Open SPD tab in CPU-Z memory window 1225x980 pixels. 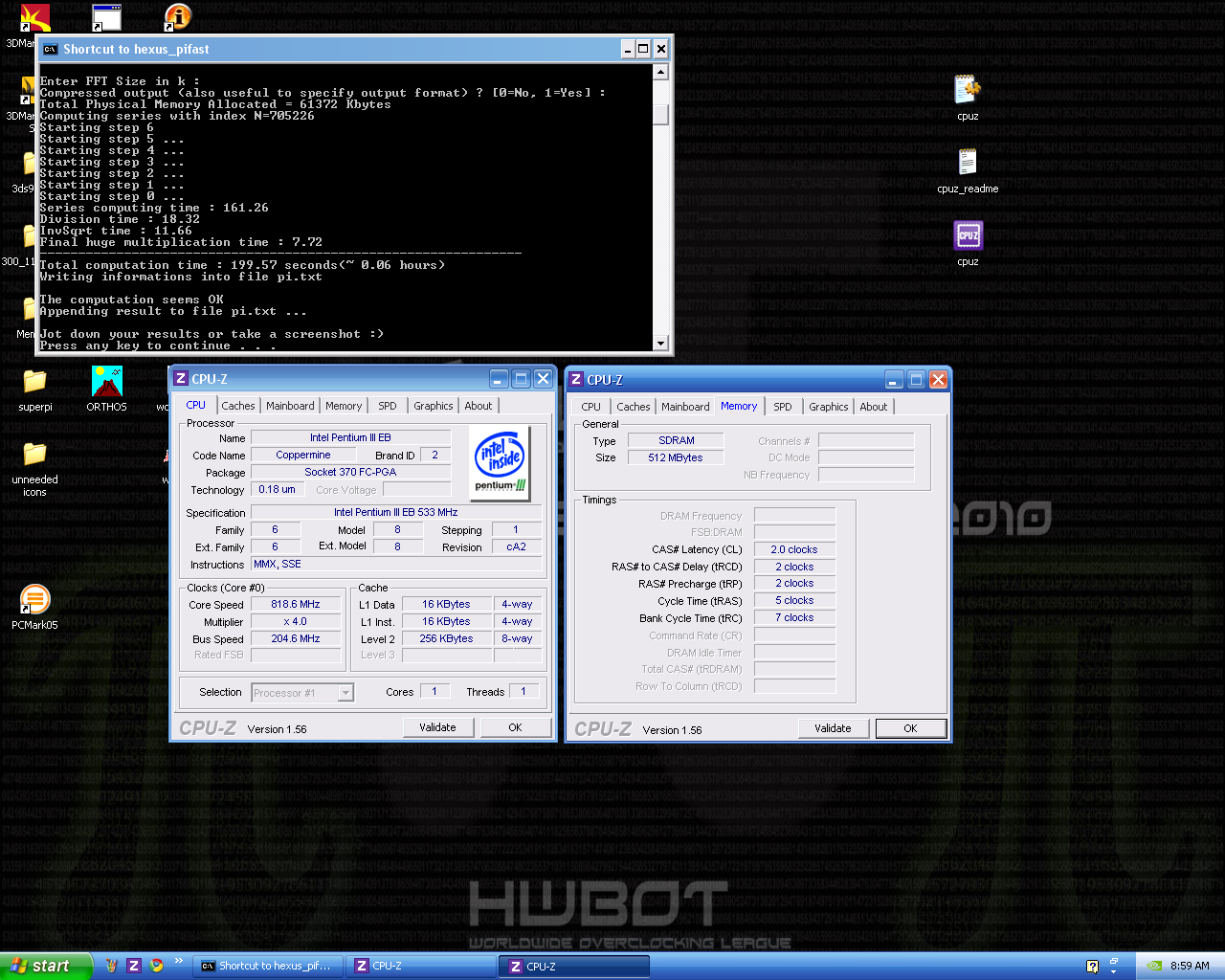coord(783,407)
